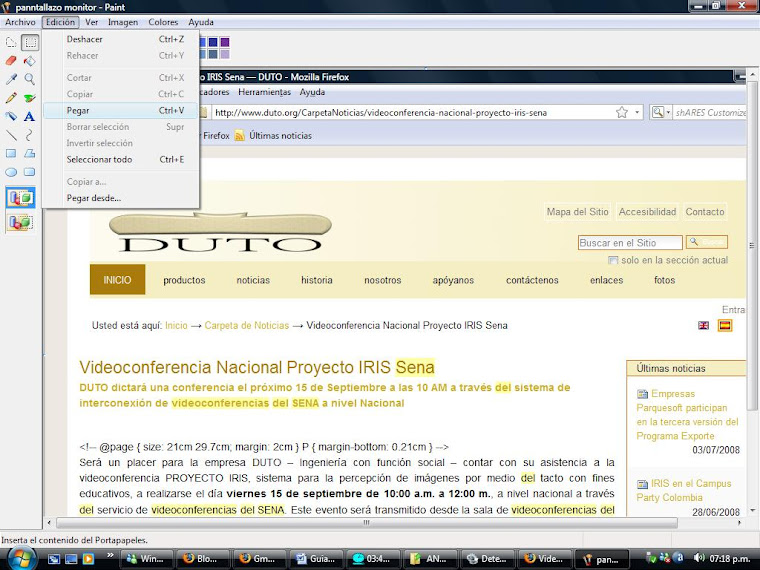Select the rectangular Select tool
This screenshot has width=760, height=570.
click(30, 42)
